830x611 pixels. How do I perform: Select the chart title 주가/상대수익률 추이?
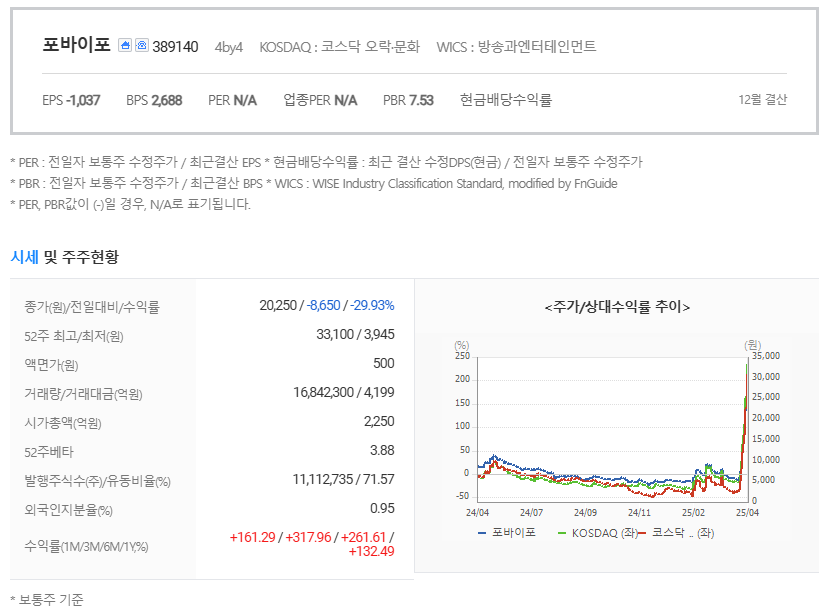click(617, 307)
